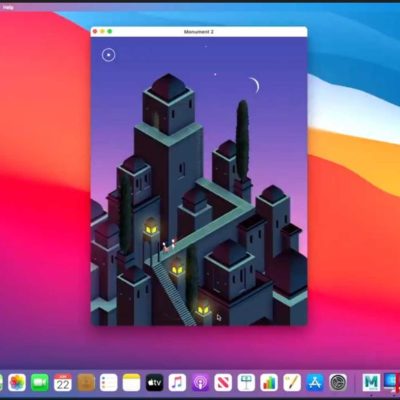This screenshot has height=400, width=400.
Task: Tap the two characters on the walkway
Action: tap(168, 245)
